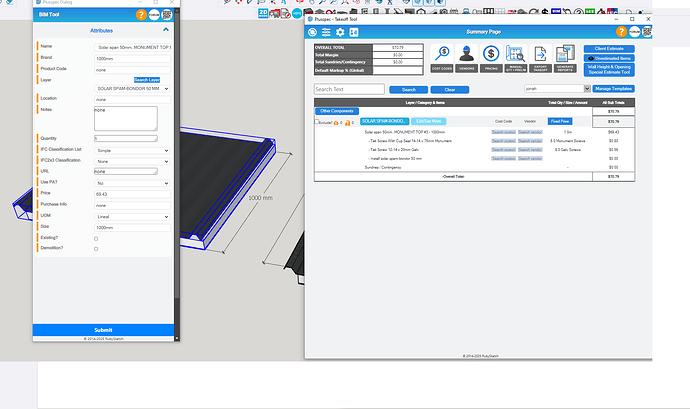This screenshot has height=409, width=690.
Task: Click the Notes text area
Action: (x=126, y=118)
